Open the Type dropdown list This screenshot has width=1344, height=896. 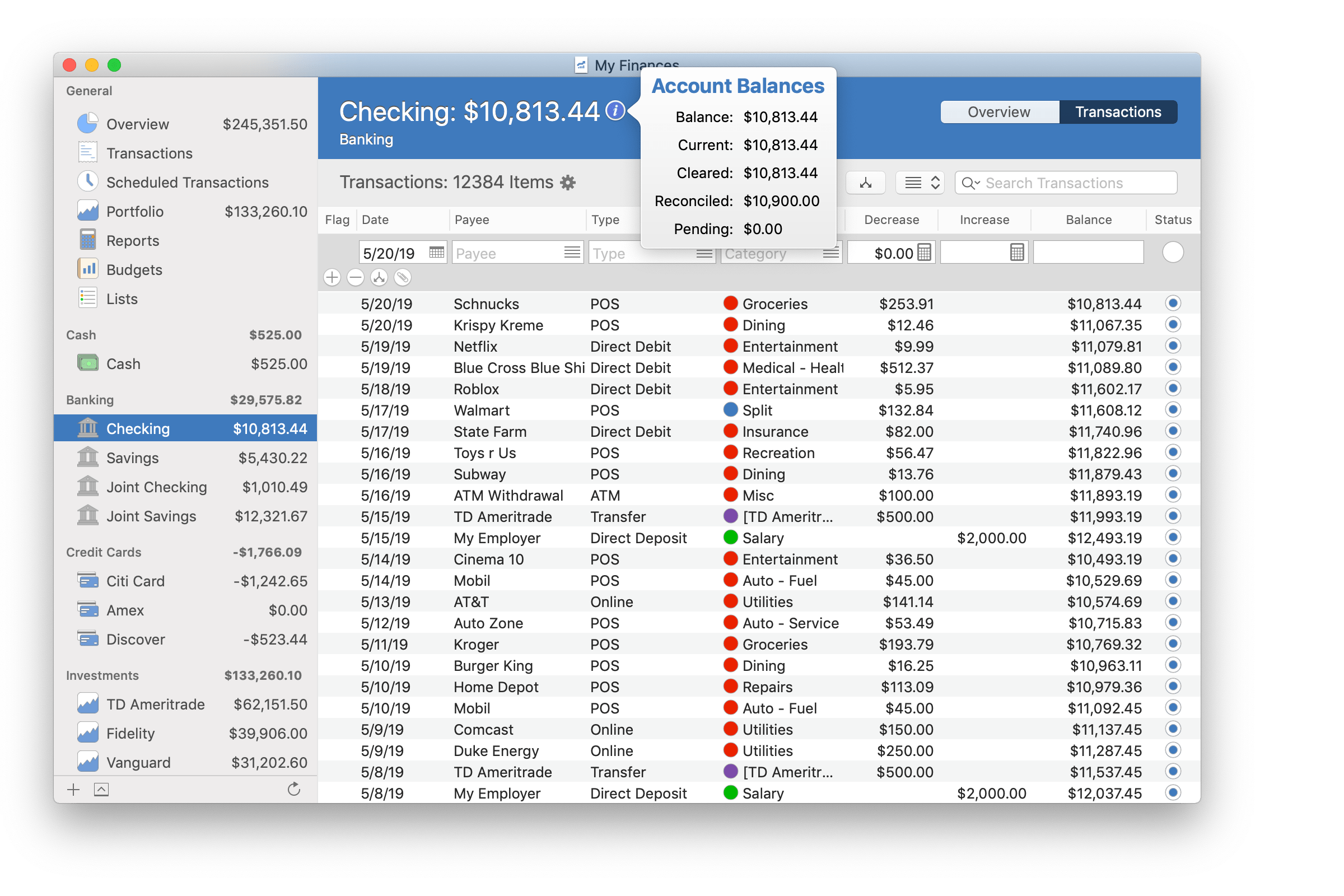click(704, 253)
